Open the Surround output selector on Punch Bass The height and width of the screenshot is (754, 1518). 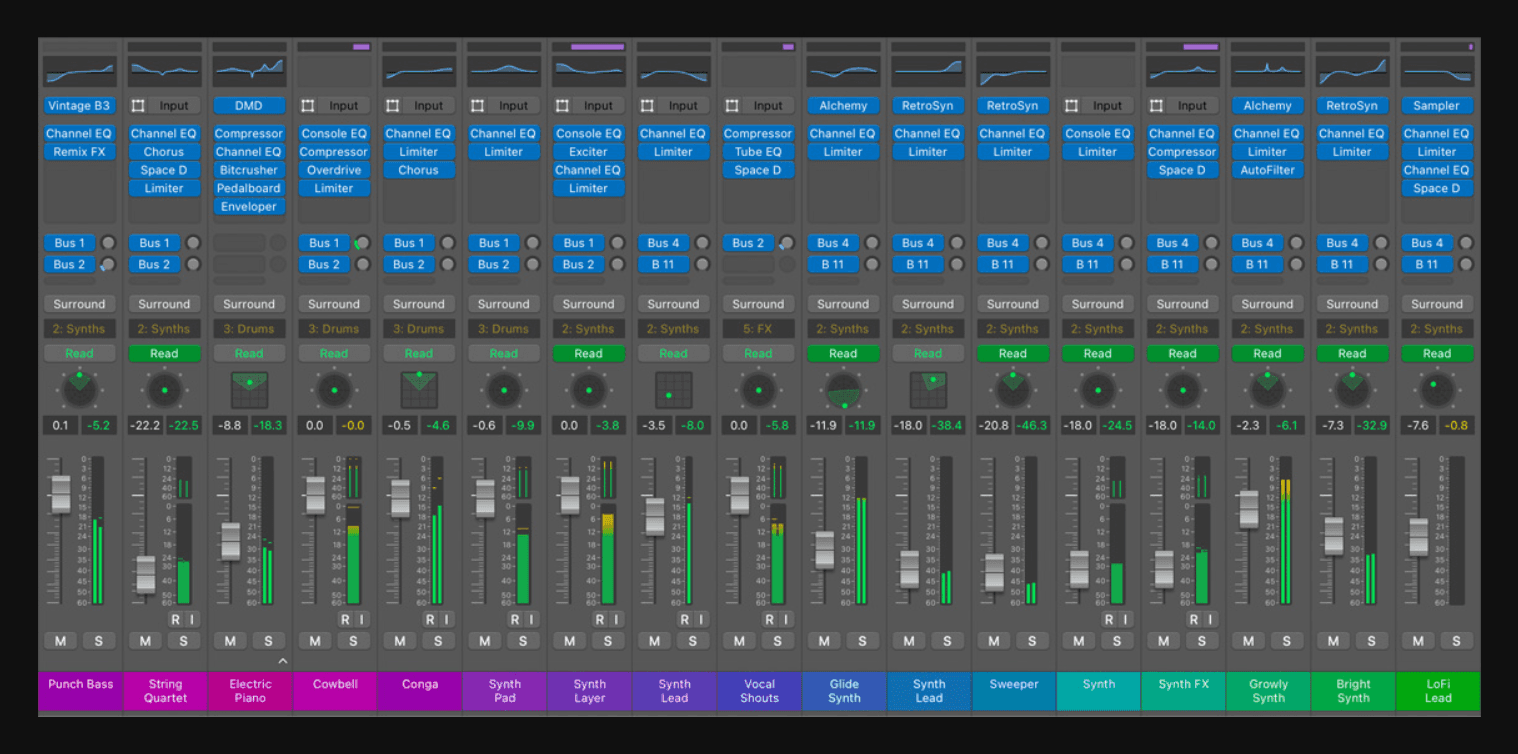tap(80, 303)
